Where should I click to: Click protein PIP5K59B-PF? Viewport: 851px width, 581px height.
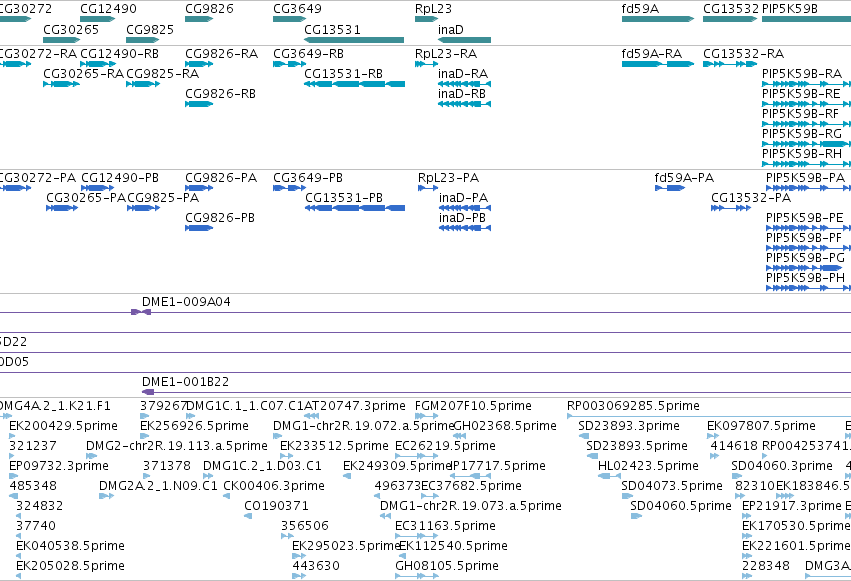click(x=808, y=248)
